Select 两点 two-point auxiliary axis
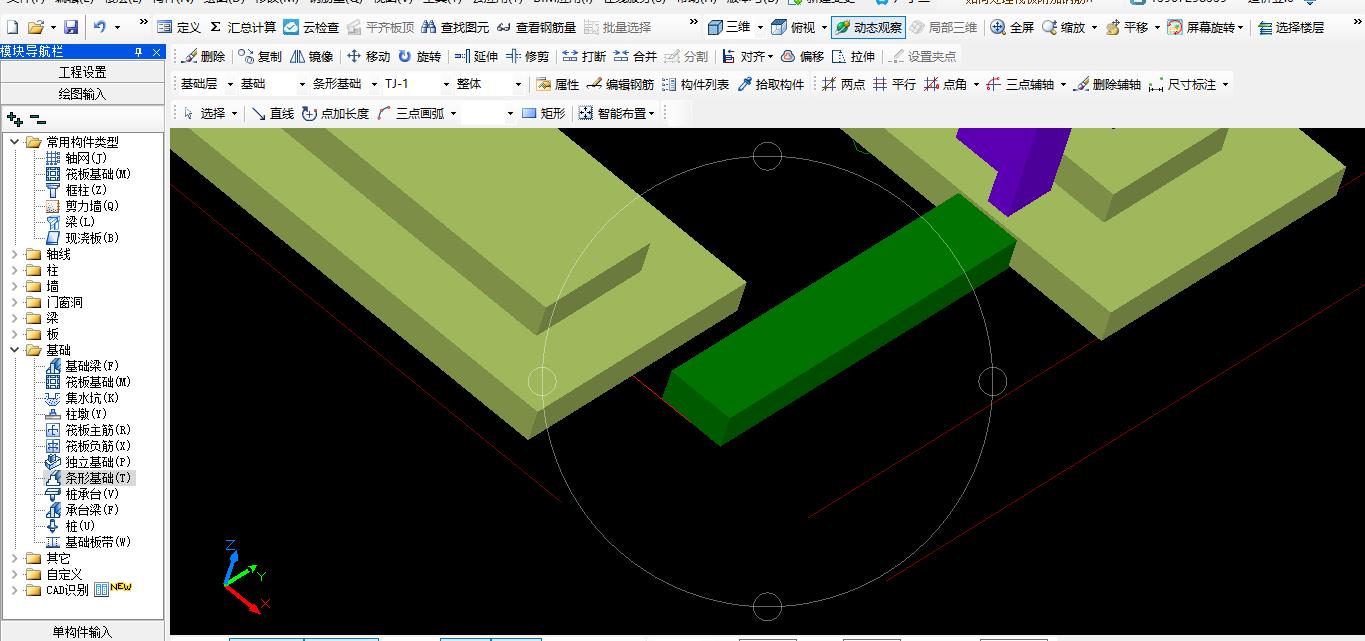The height and width of the screenshot is (641, 1365). pyautogui.click(x=844, y=84)
